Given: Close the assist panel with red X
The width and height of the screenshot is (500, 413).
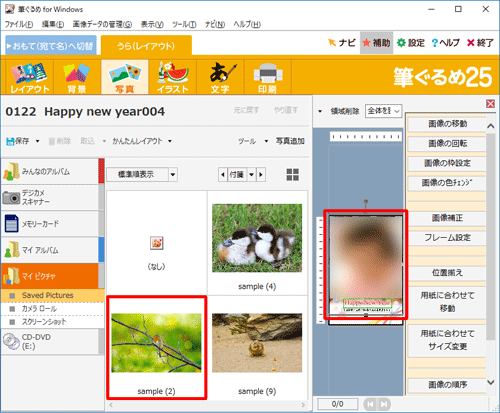Looking at the screenshot, I should [x=490, y=104].
